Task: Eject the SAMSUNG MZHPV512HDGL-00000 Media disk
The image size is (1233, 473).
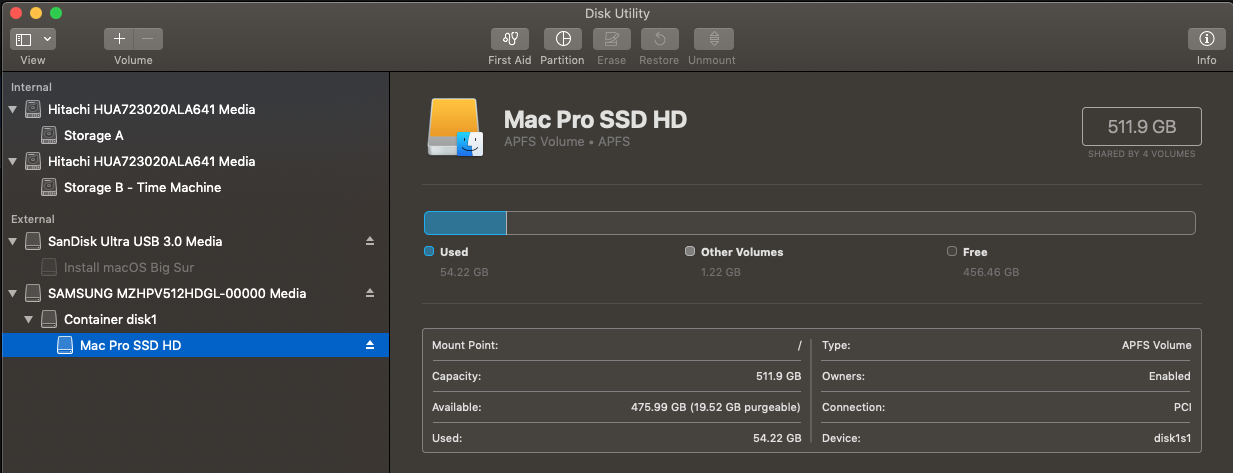Action: click(369, 293)
